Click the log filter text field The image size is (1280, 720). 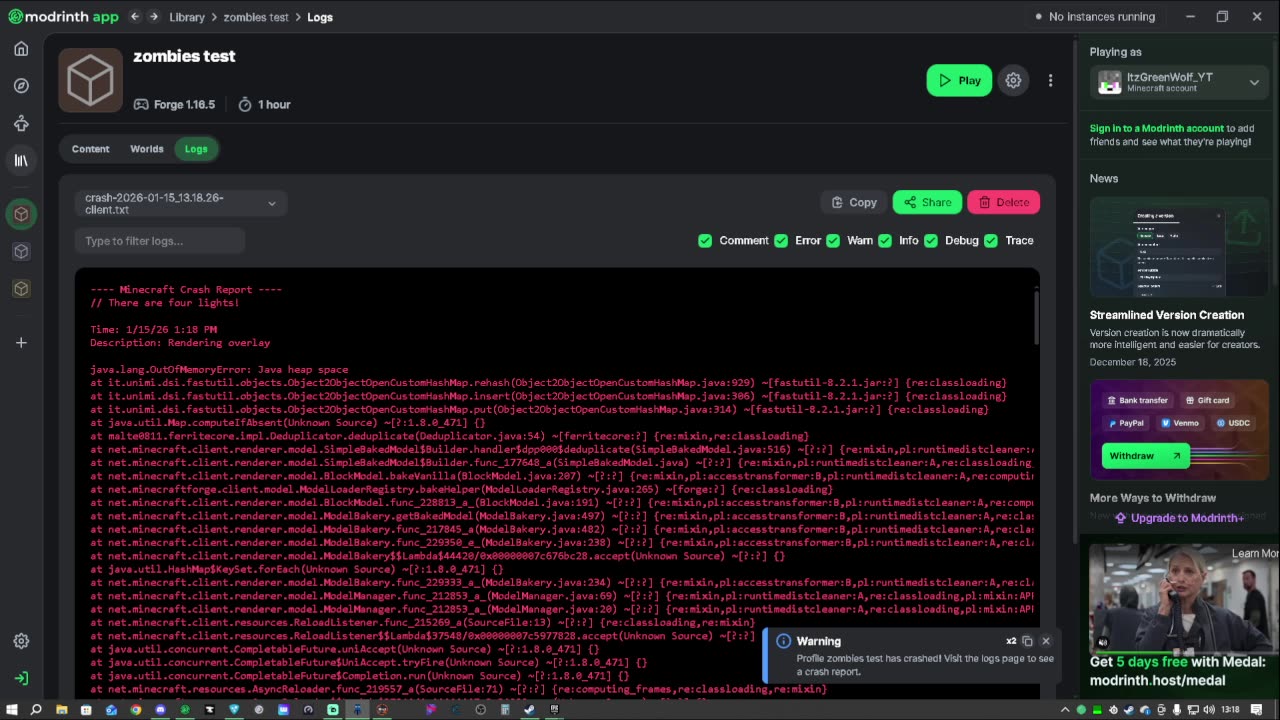[x=160, y=241]
